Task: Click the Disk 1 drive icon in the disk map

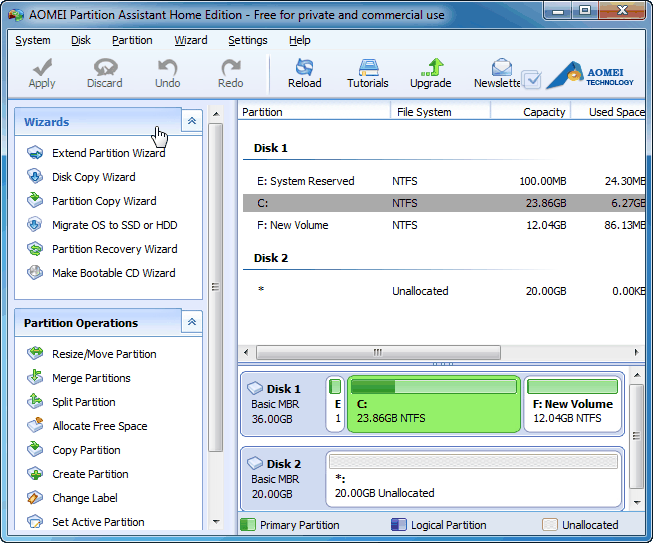Action: pos(255,388)
